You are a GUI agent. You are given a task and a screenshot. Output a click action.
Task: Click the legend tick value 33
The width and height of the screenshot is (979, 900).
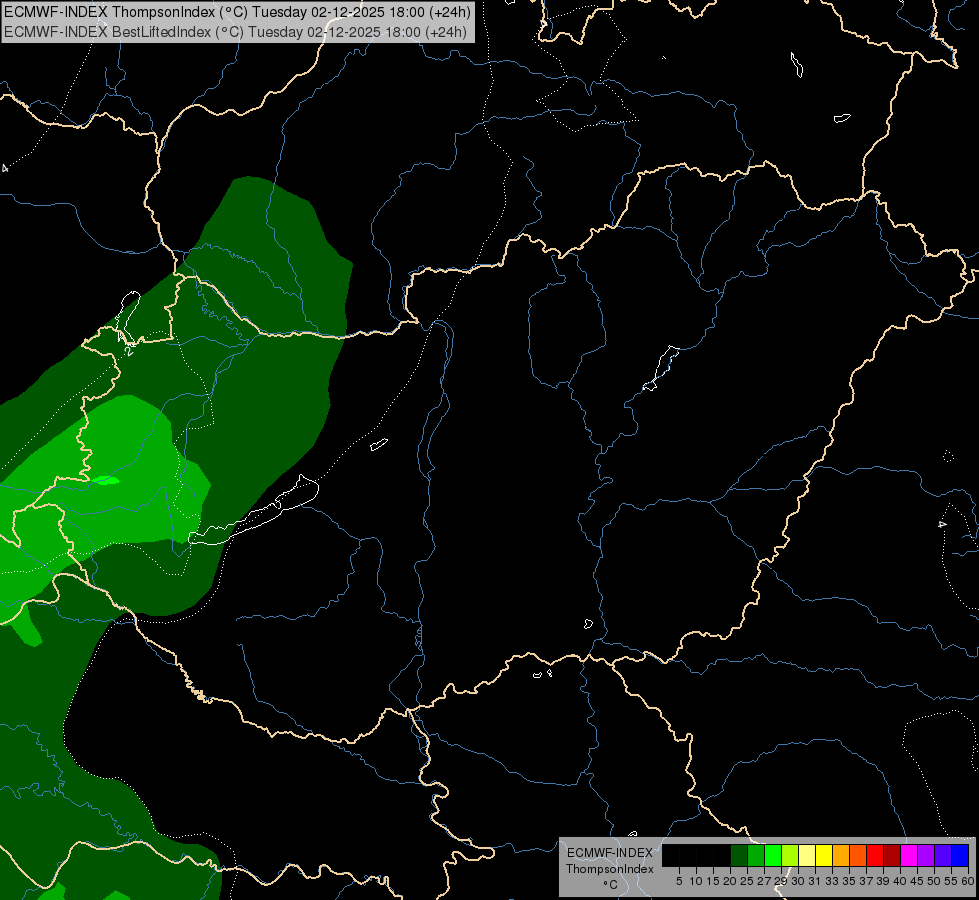pos(832,881)
